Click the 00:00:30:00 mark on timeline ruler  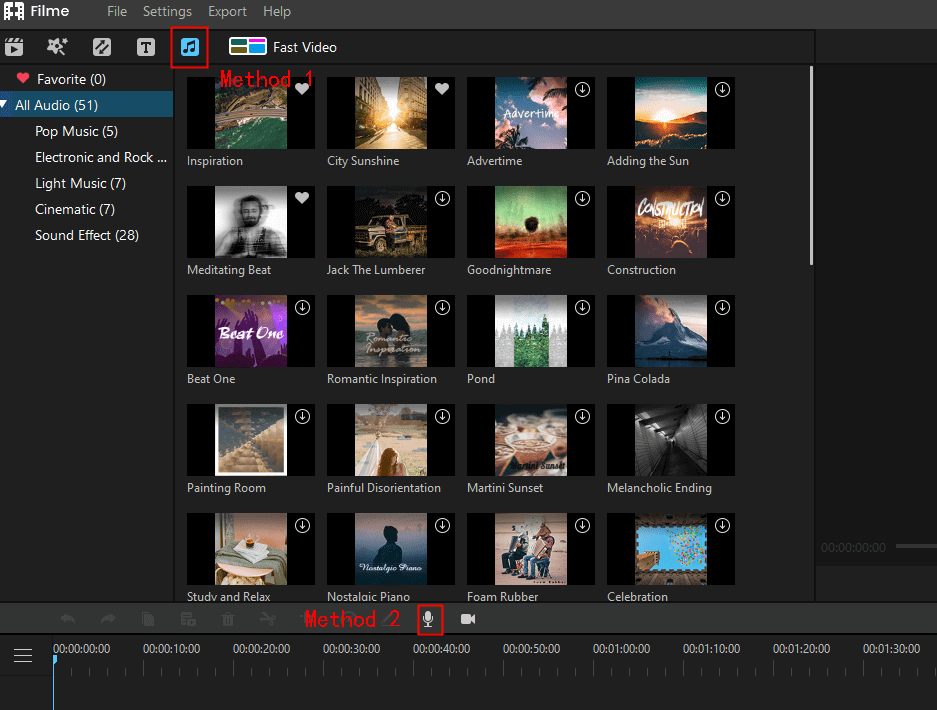(x=351, y=649)
